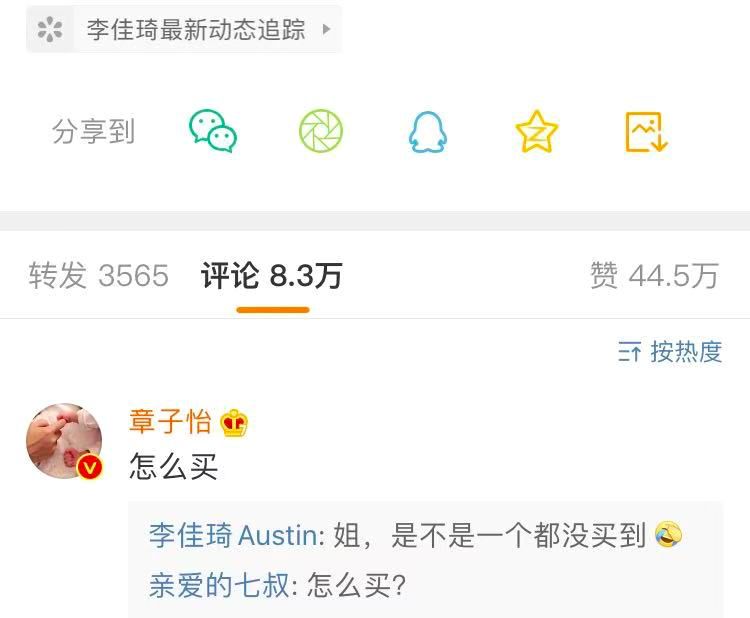Tap the comment text 怎么买

point(174,466)
